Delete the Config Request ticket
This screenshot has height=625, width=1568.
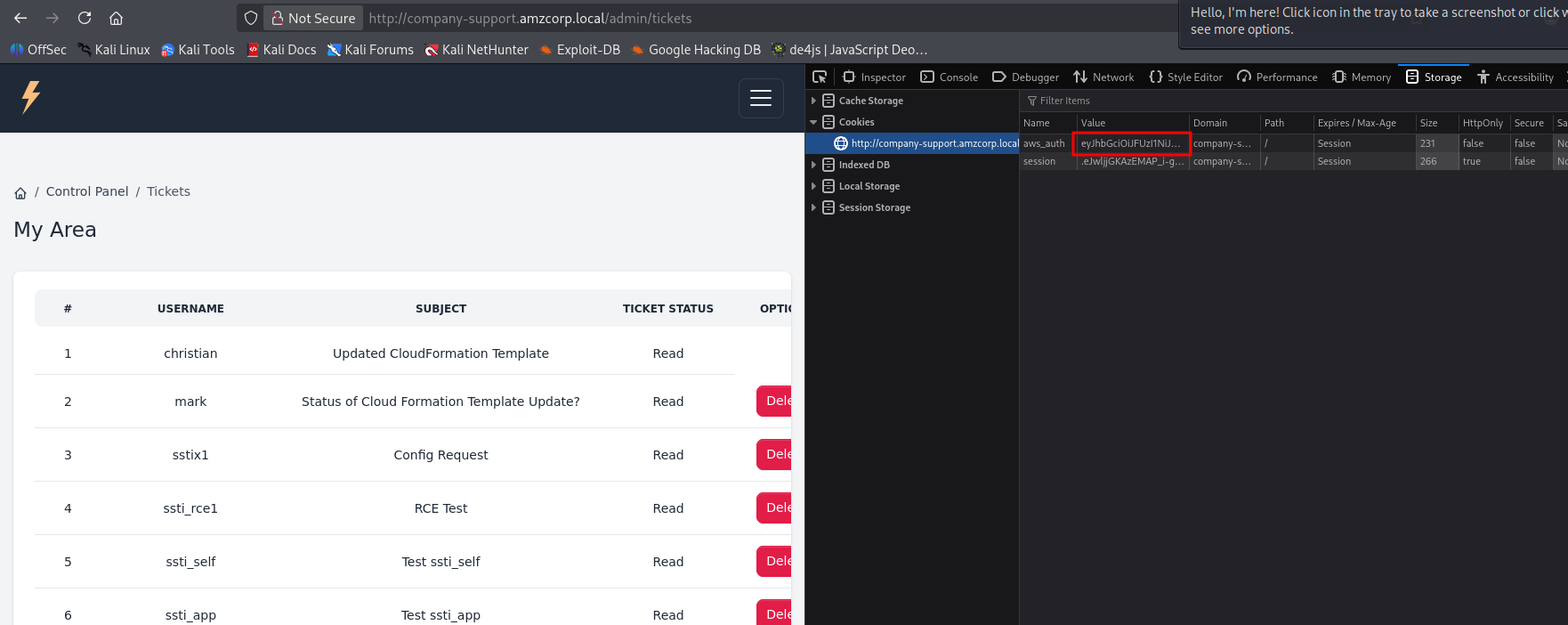pyautogui.click(x=774, y=454)
